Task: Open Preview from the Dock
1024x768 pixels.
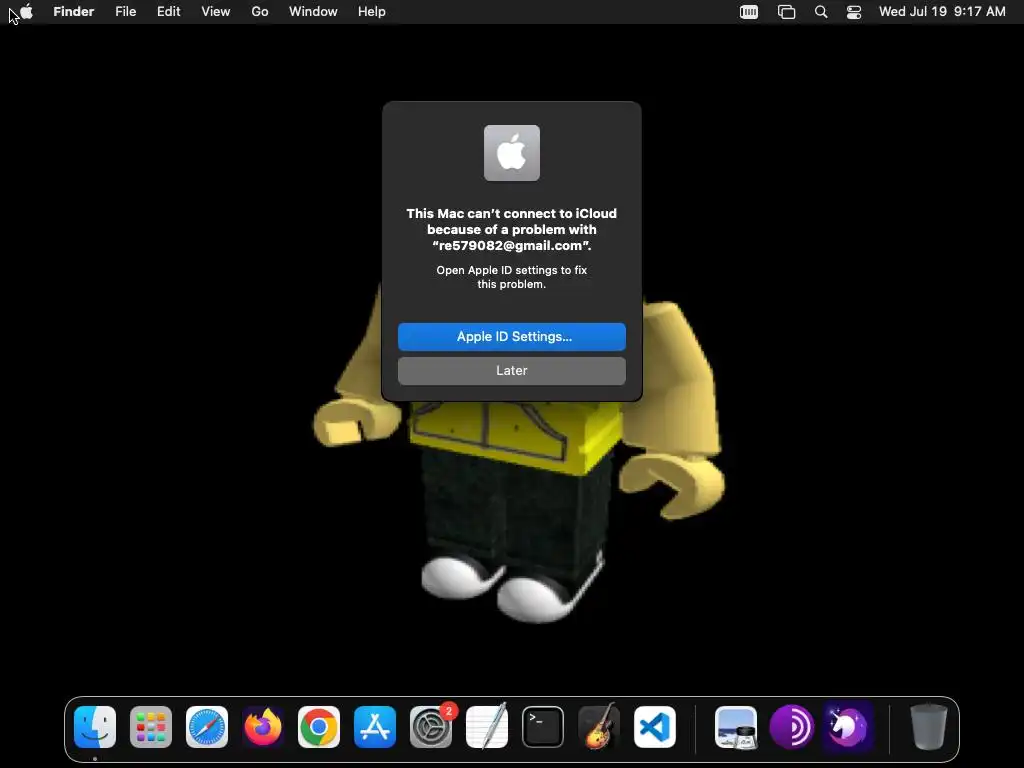Action: 736,727
